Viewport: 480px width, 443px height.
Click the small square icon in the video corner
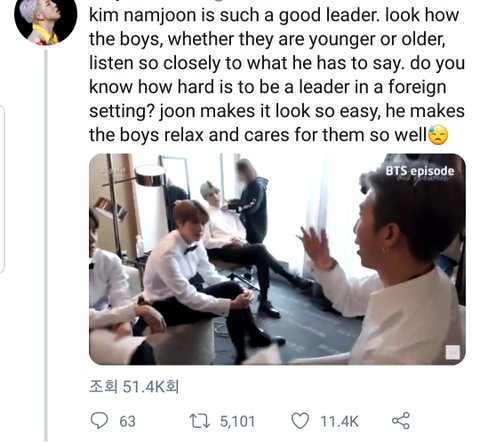tap(452, 352)
